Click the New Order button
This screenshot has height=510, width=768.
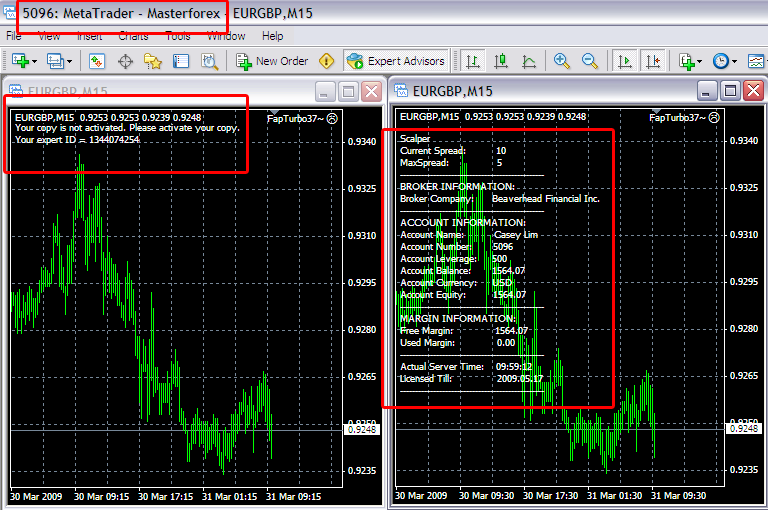click(x=272, y=61)
